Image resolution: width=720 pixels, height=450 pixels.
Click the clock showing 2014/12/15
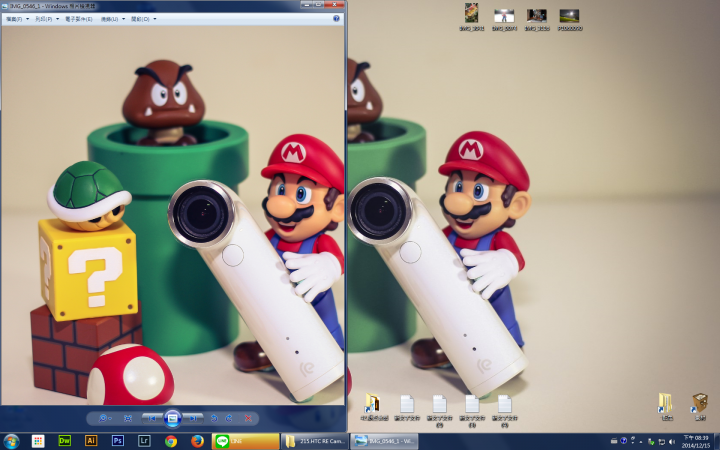696,441
